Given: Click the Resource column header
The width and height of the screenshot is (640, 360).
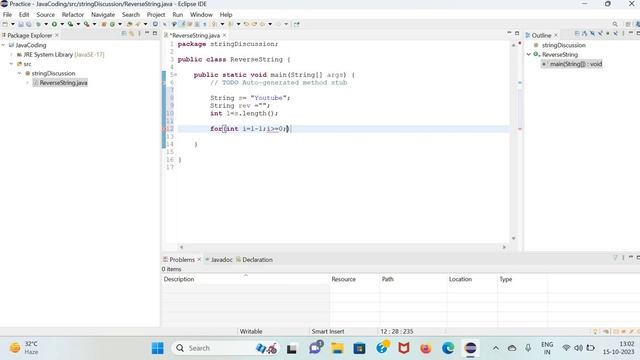Looking at the screenshot, I should point(354,279).
